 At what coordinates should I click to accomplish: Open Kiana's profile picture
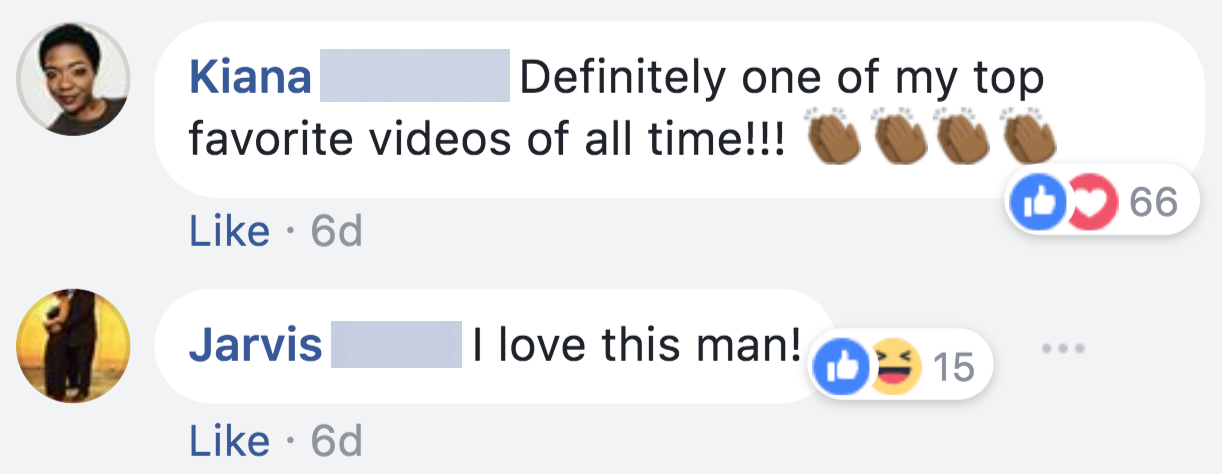click(74, 79)
